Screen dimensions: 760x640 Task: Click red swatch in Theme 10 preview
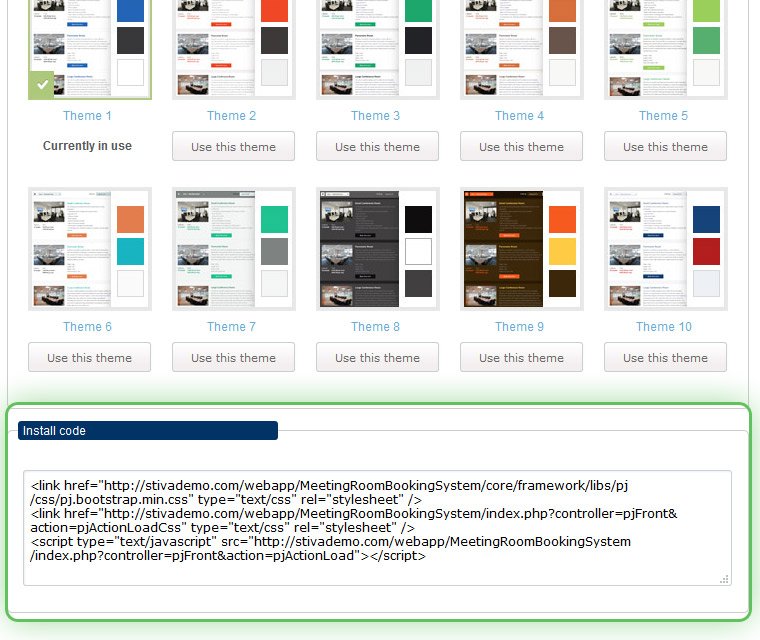(706, 251)
